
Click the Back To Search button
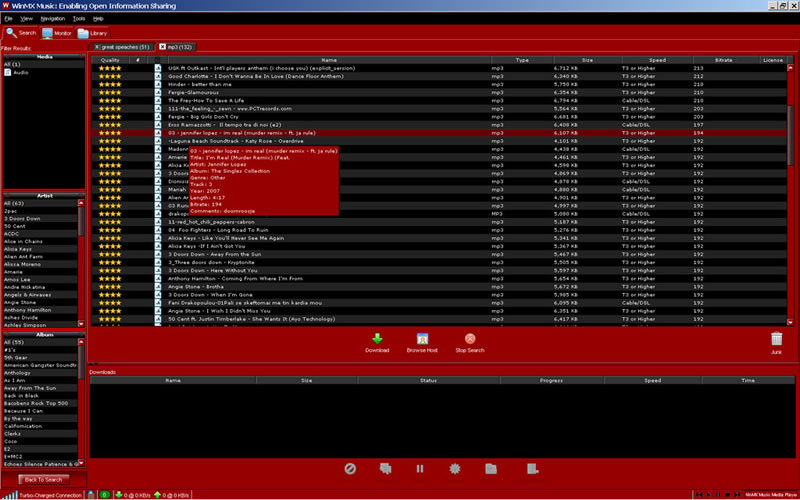tap(44, 480)
